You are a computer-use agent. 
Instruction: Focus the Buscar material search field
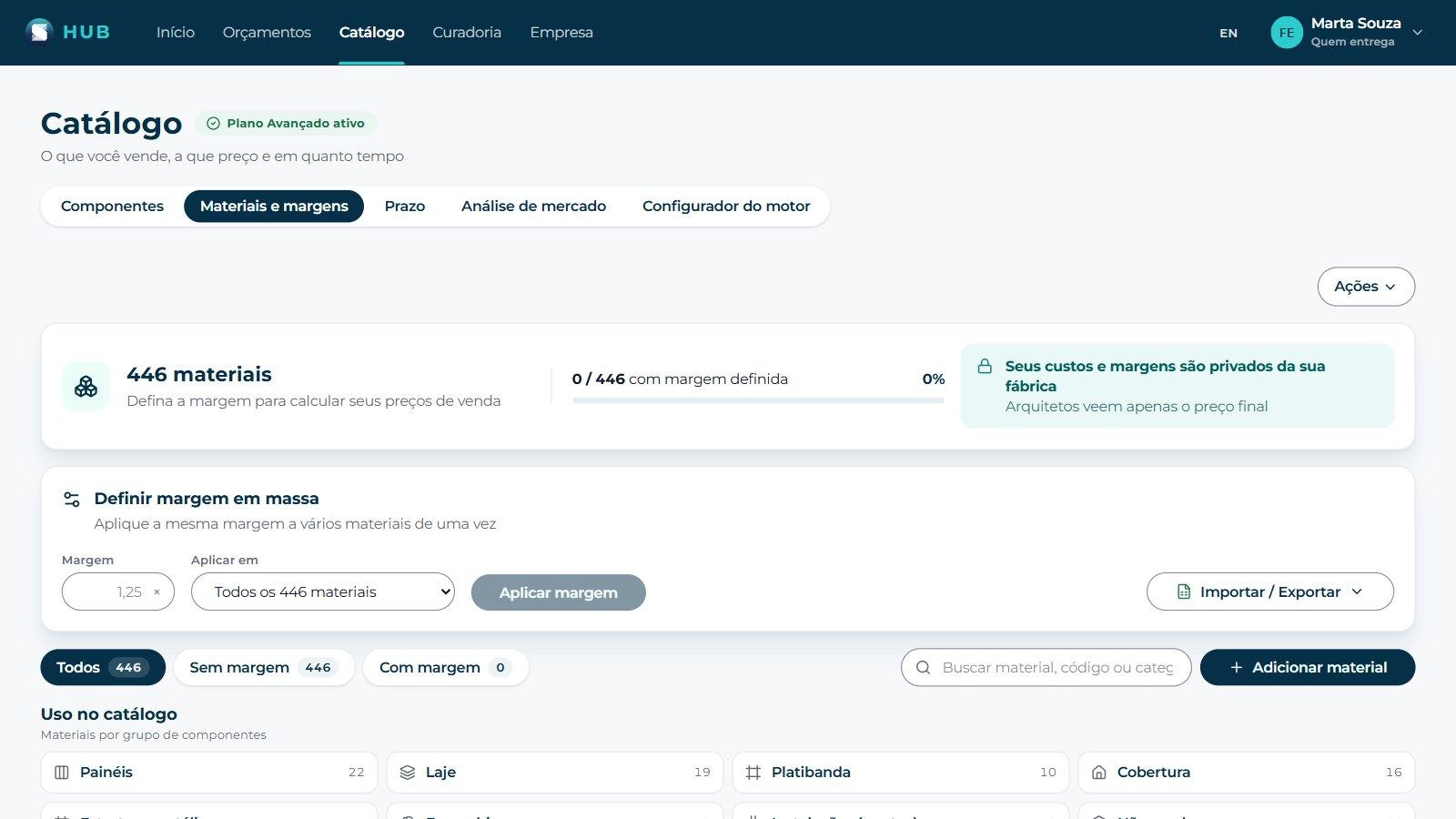(x=1046, y=667)
